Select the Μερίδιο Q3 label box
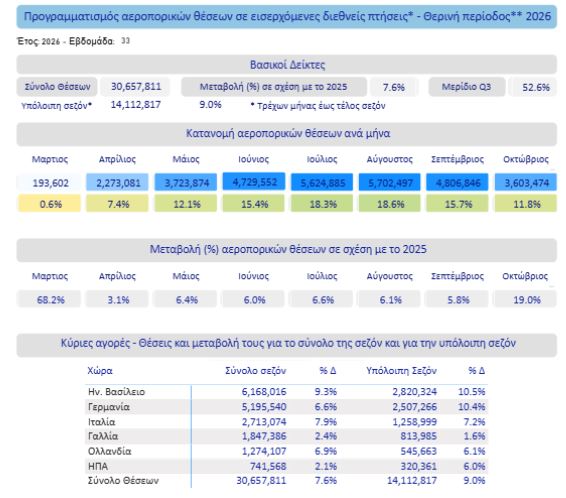Viewport: 566px width, 498px height. pos(466,87)
